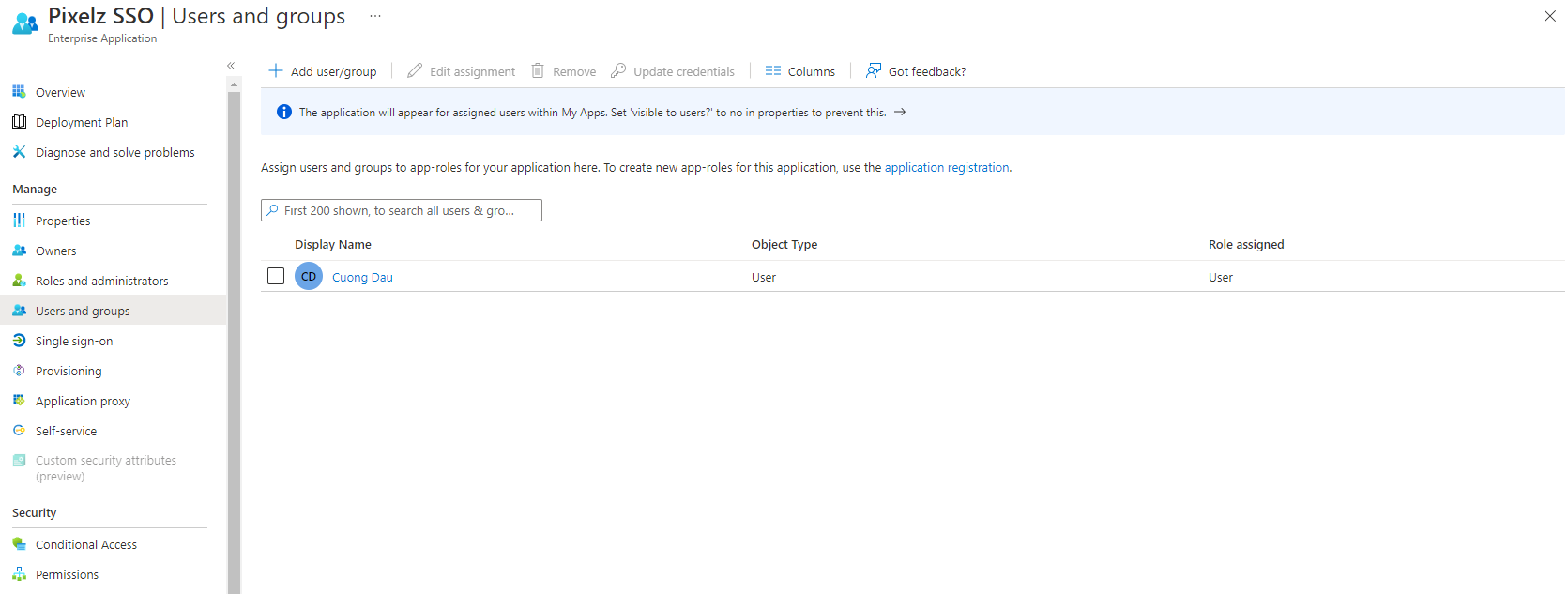Click the Self-service icon
Viewport: 1568px width, 594px height.
[x=19, y=431]
